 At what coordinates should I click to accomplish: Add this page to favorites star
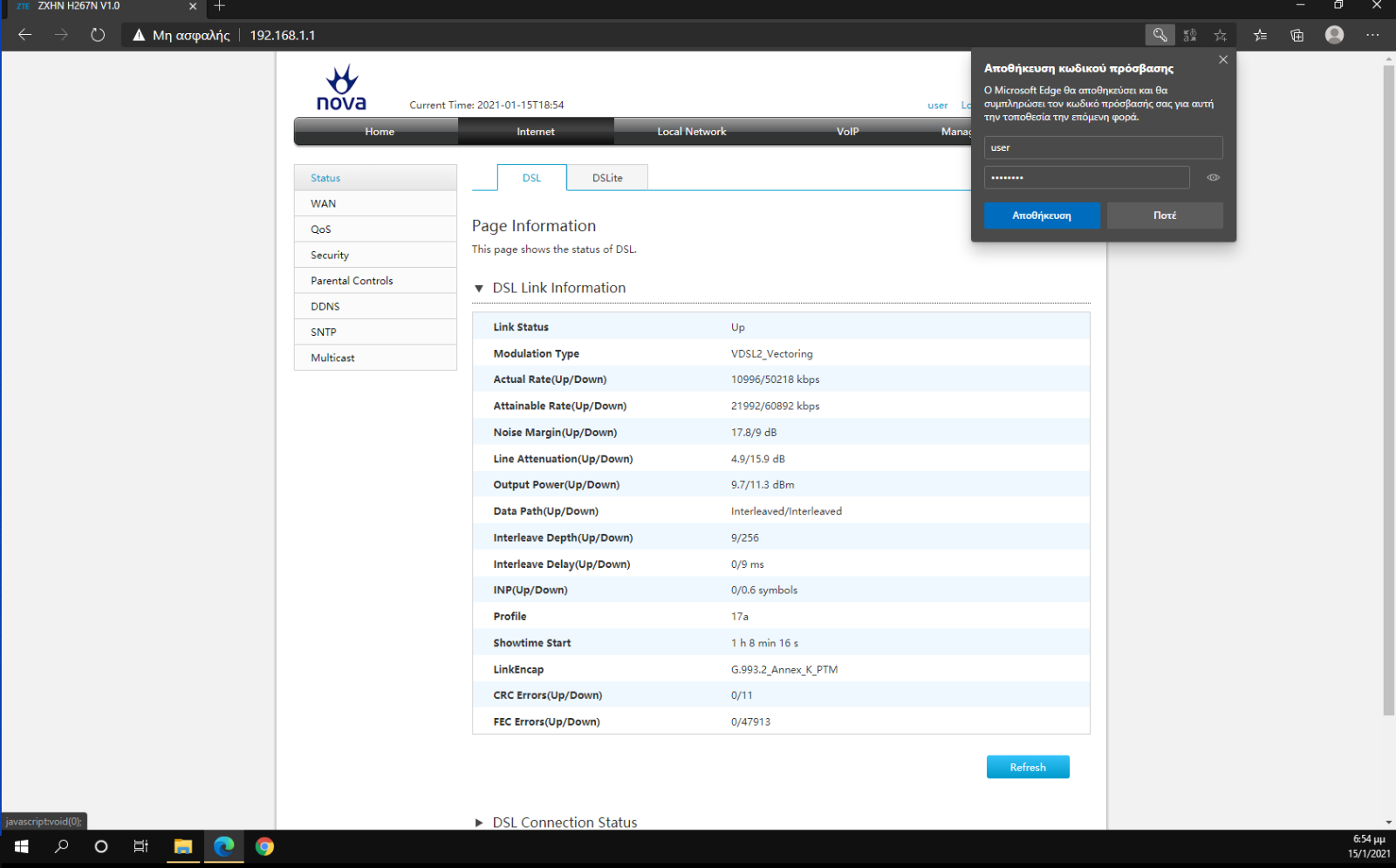pos(1221,35)
